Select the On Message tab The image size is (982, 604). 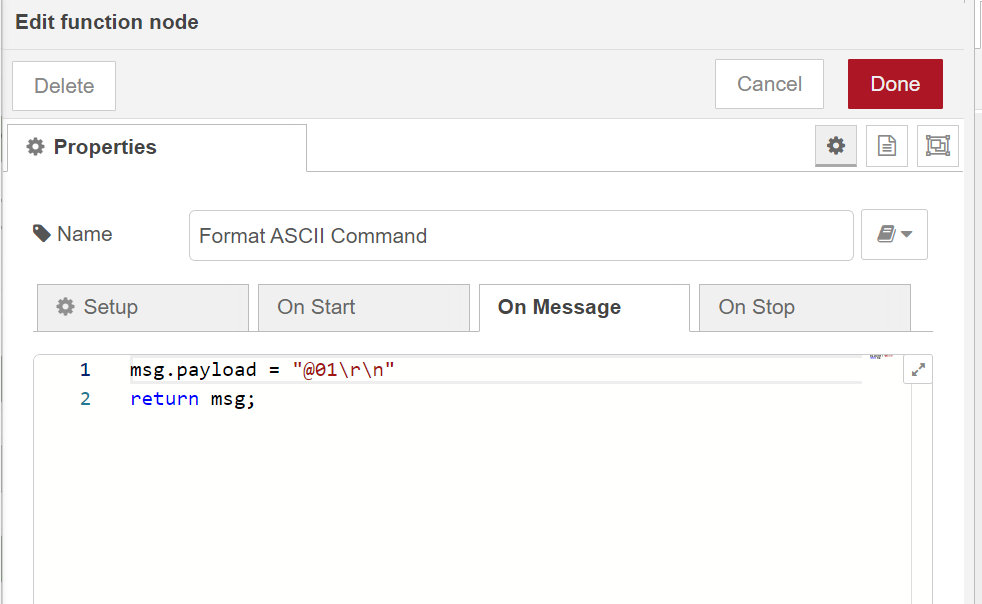(x=583, y=307)
